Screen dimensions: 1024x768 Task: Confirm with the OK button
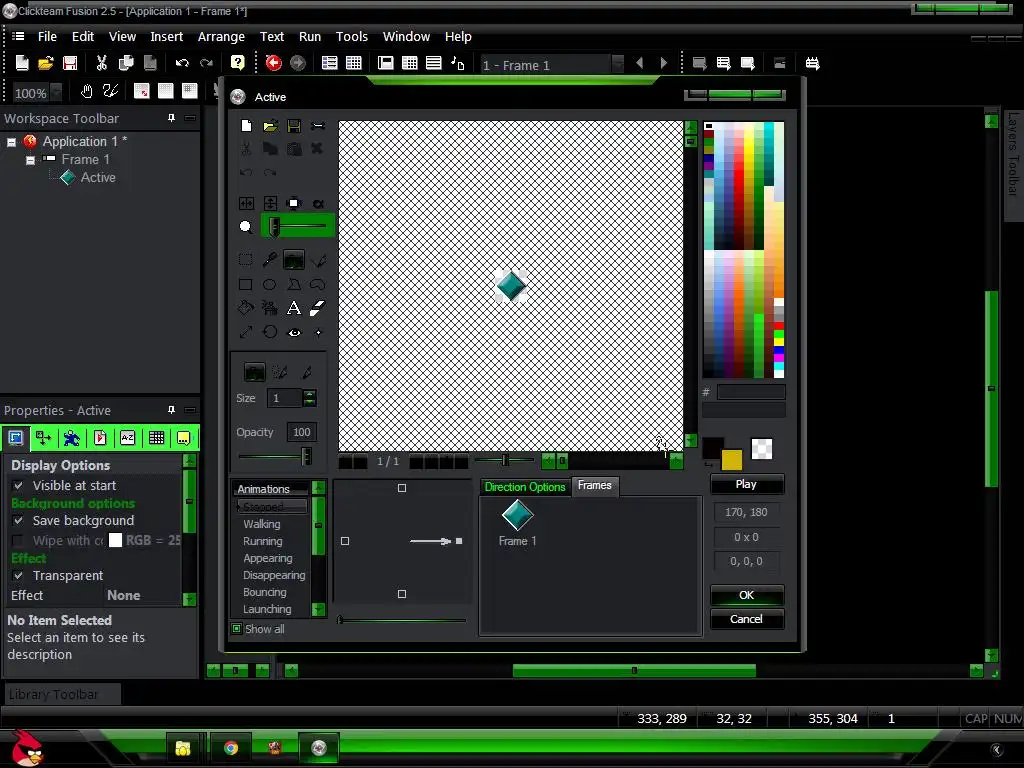746,595
